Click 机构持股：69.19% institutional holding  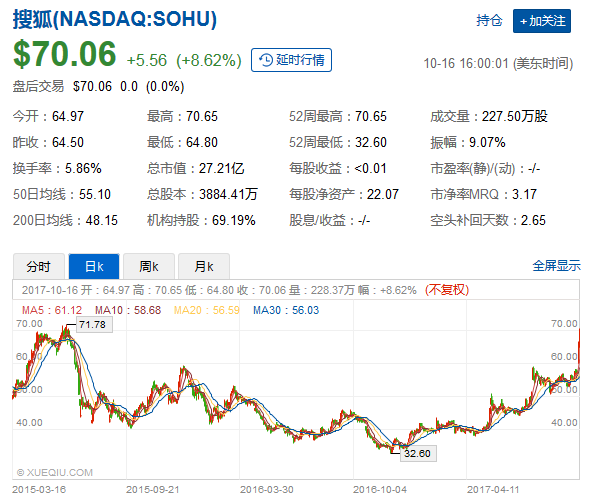click(201, 220)
